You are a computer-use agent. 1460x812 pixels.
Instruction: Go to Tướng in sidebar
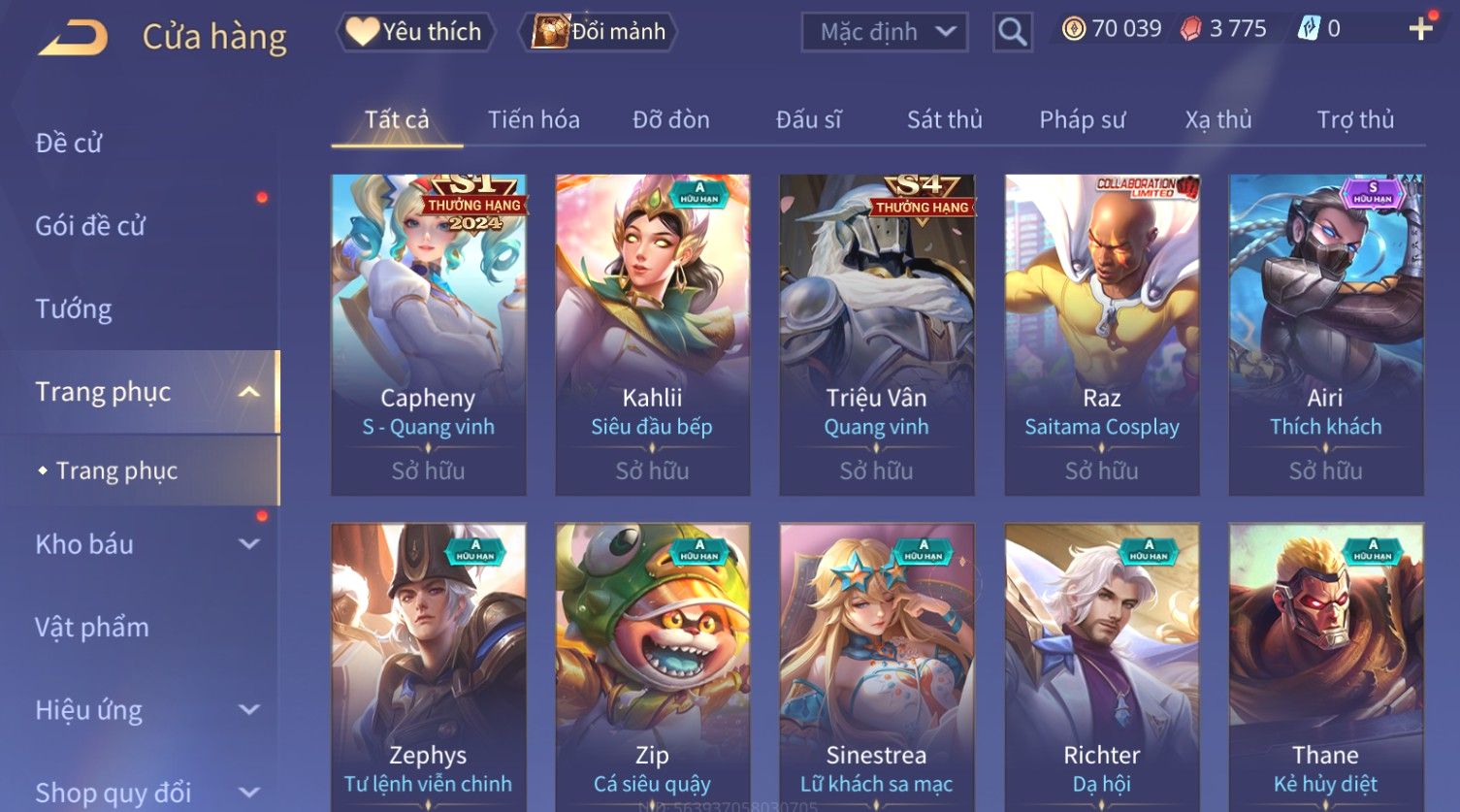(74, 309)
